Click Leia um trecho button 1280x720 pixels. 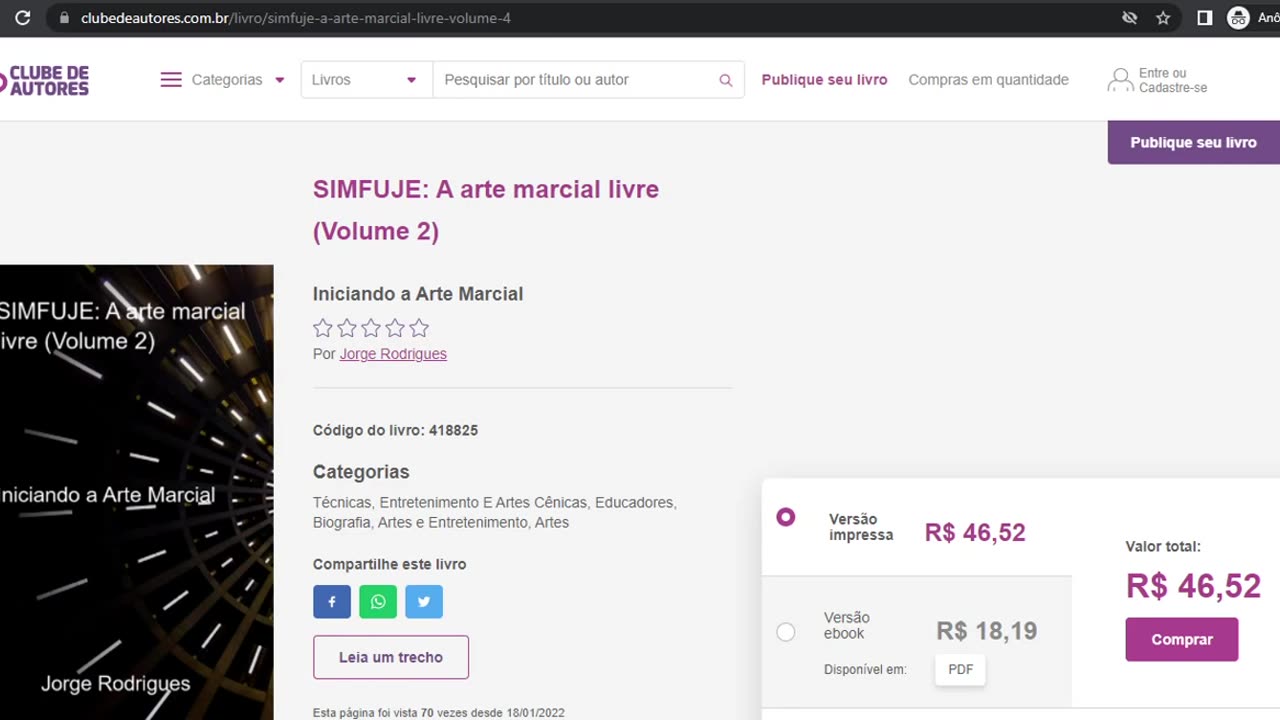coord(391,657)
